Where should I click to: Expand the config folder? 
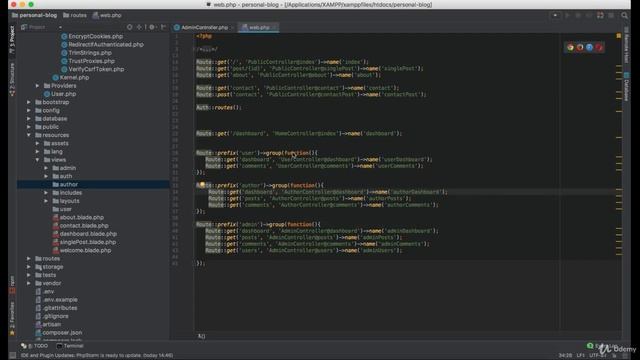[x=29, y=111]
